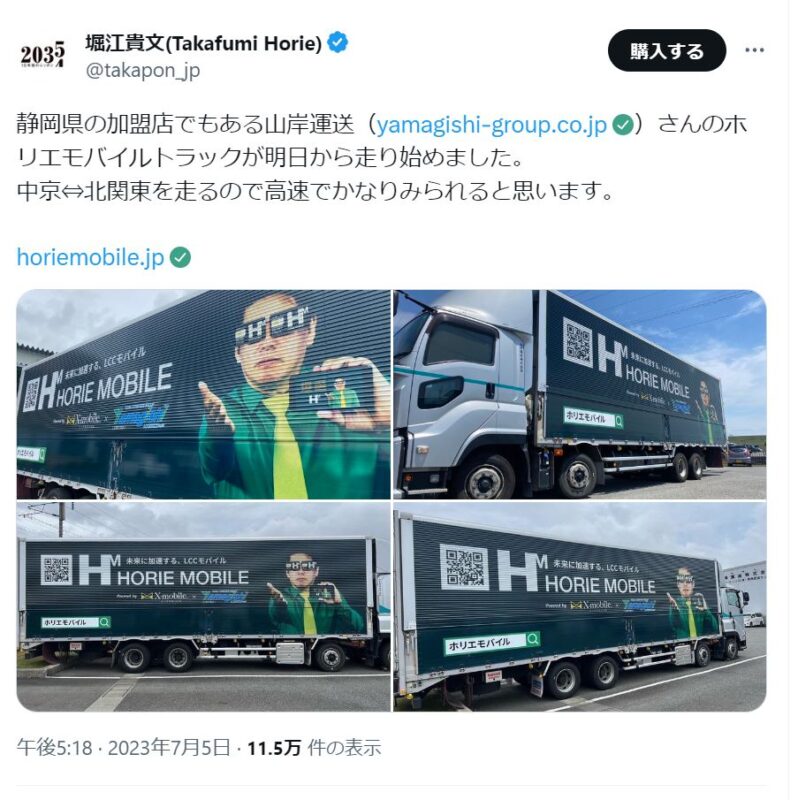Open top-right photo of silver truck cab
The image size is (798, 800).
(580, 394)
